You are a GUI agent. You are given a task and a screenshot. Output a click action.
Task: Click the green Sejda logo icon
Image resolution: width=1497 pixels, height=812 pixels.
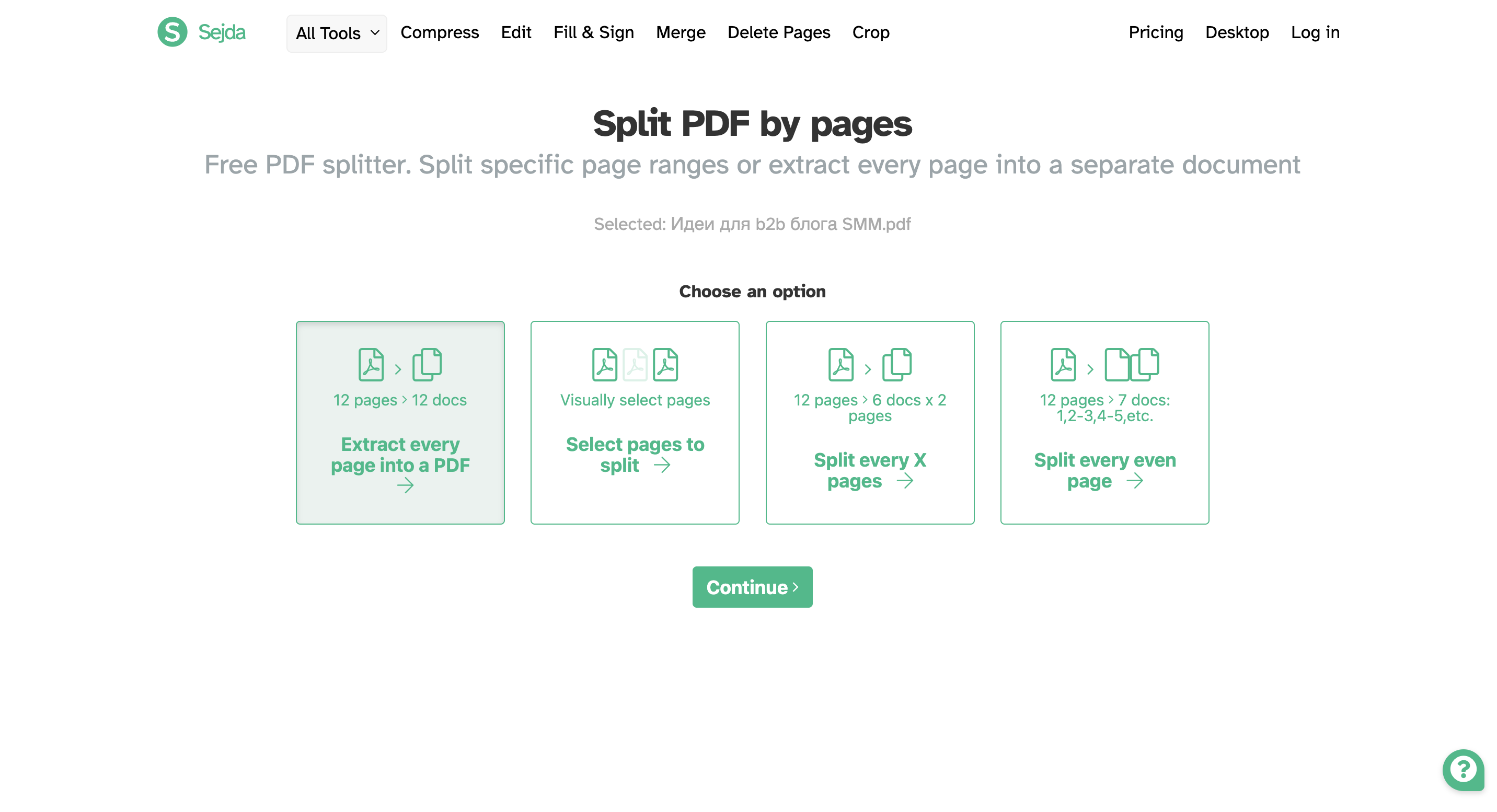pos(172,32)
